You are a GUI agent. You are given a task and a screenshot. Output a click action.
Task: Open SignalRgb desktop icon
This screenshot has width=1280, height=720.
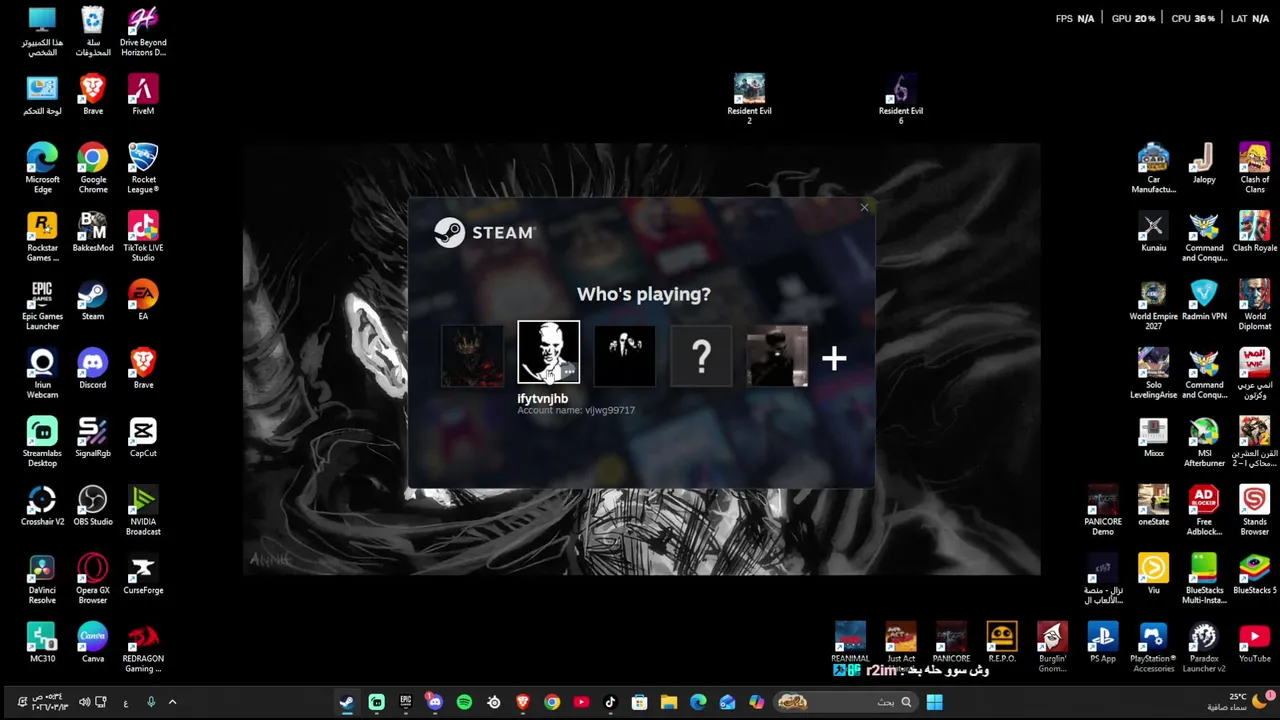point(93,437)
